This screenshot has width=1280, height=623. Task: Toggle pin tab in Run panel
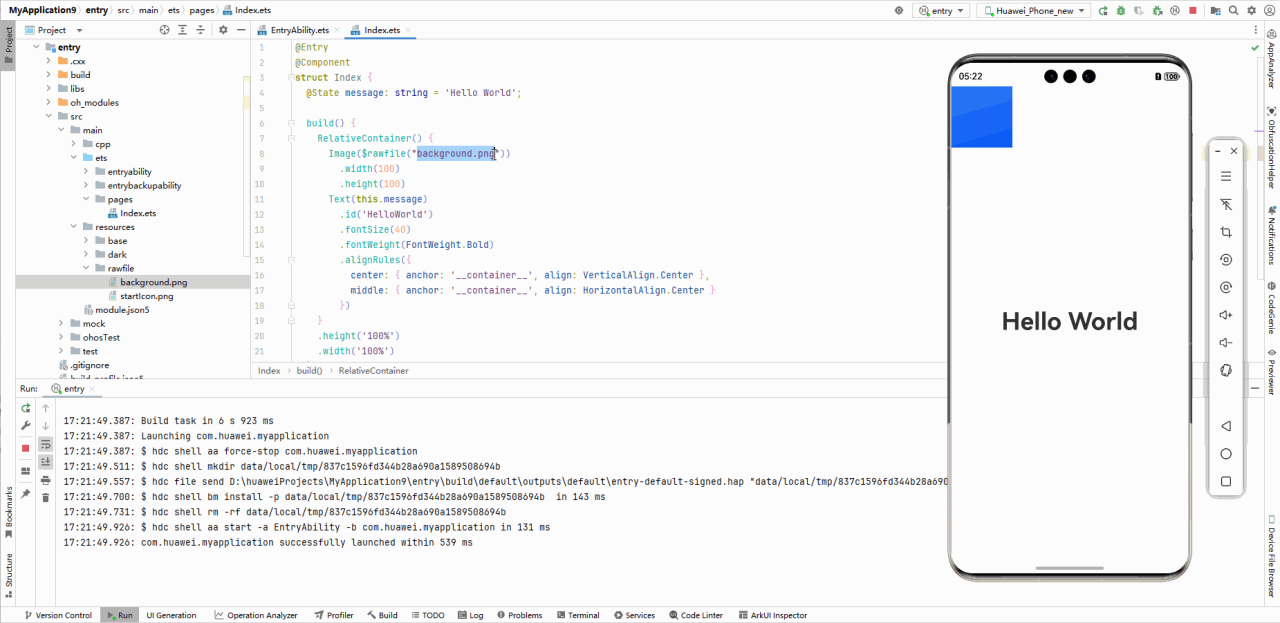pyautogui.click(x=26, y=495)
